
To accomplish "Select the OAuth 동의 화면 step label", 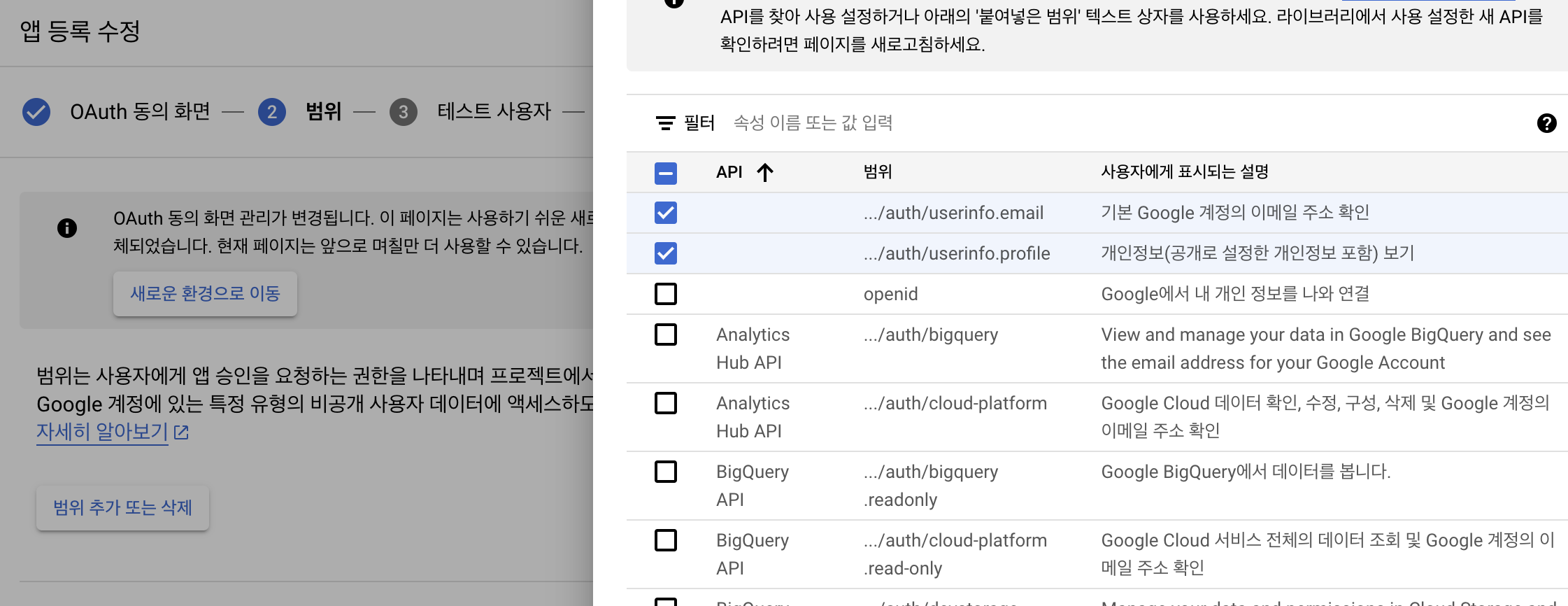I will tap(140, 112).
